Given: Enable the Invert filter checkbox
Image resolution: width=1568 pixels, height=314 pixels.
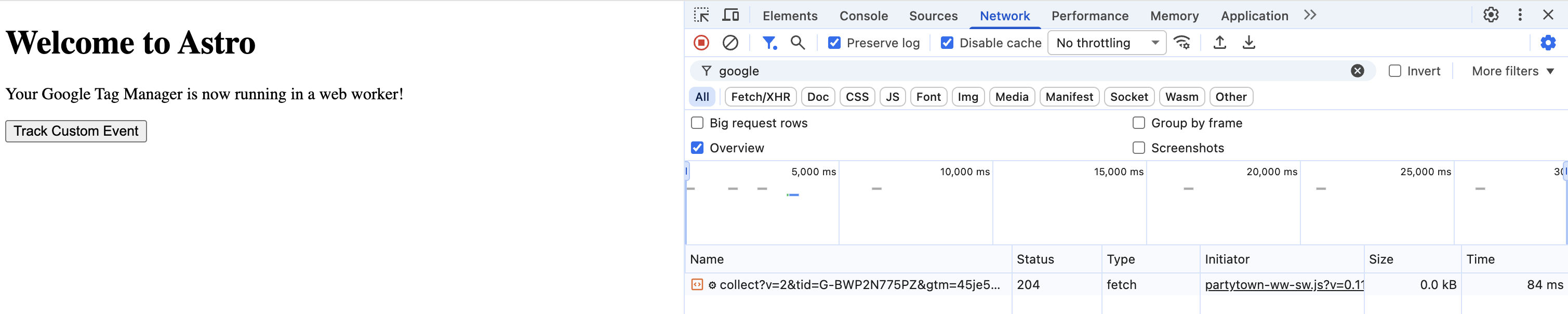Looking at the screenshot, I should pos(1394,71).
